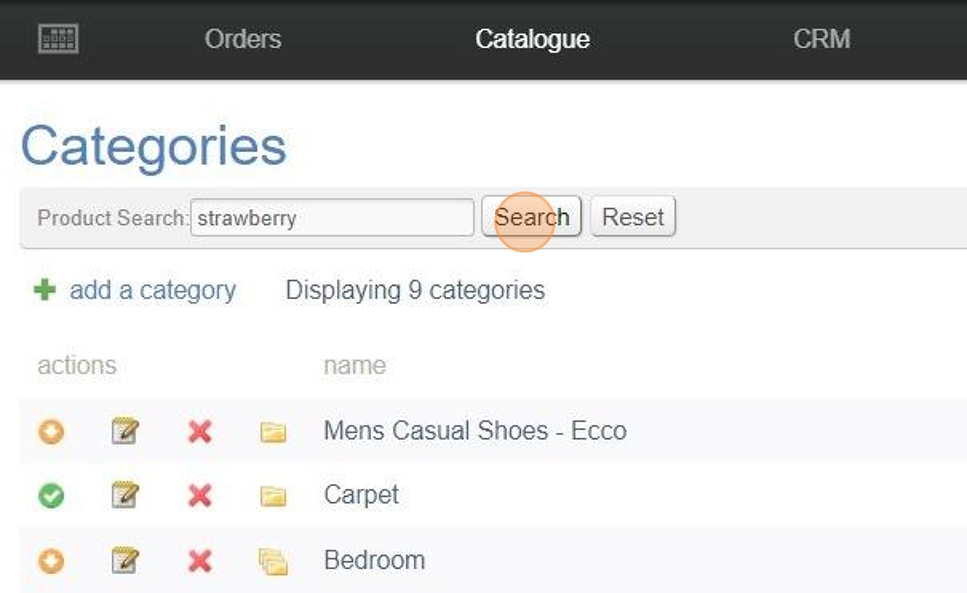Image resolution: width=967 pixels, height=593 pixels.
Task: Edit the Mens Casual Shoes - Ecco category
Action: 124,431
